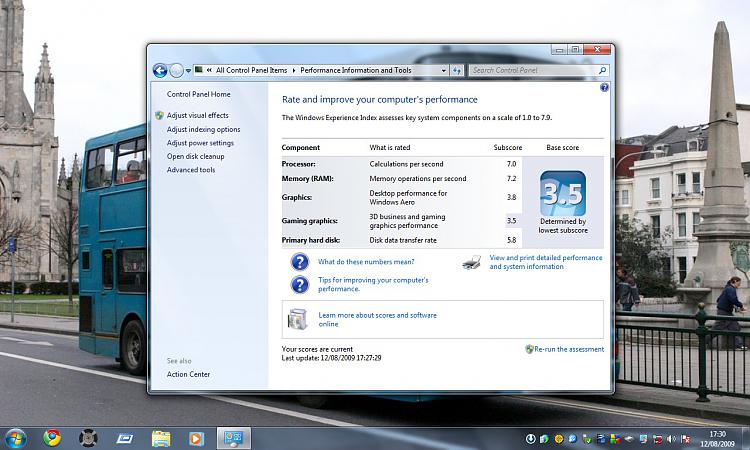Open What do these numbers mean link
The height and width of the screenshot is (450, 750).
pyautogui.click(x=366, y=262)
